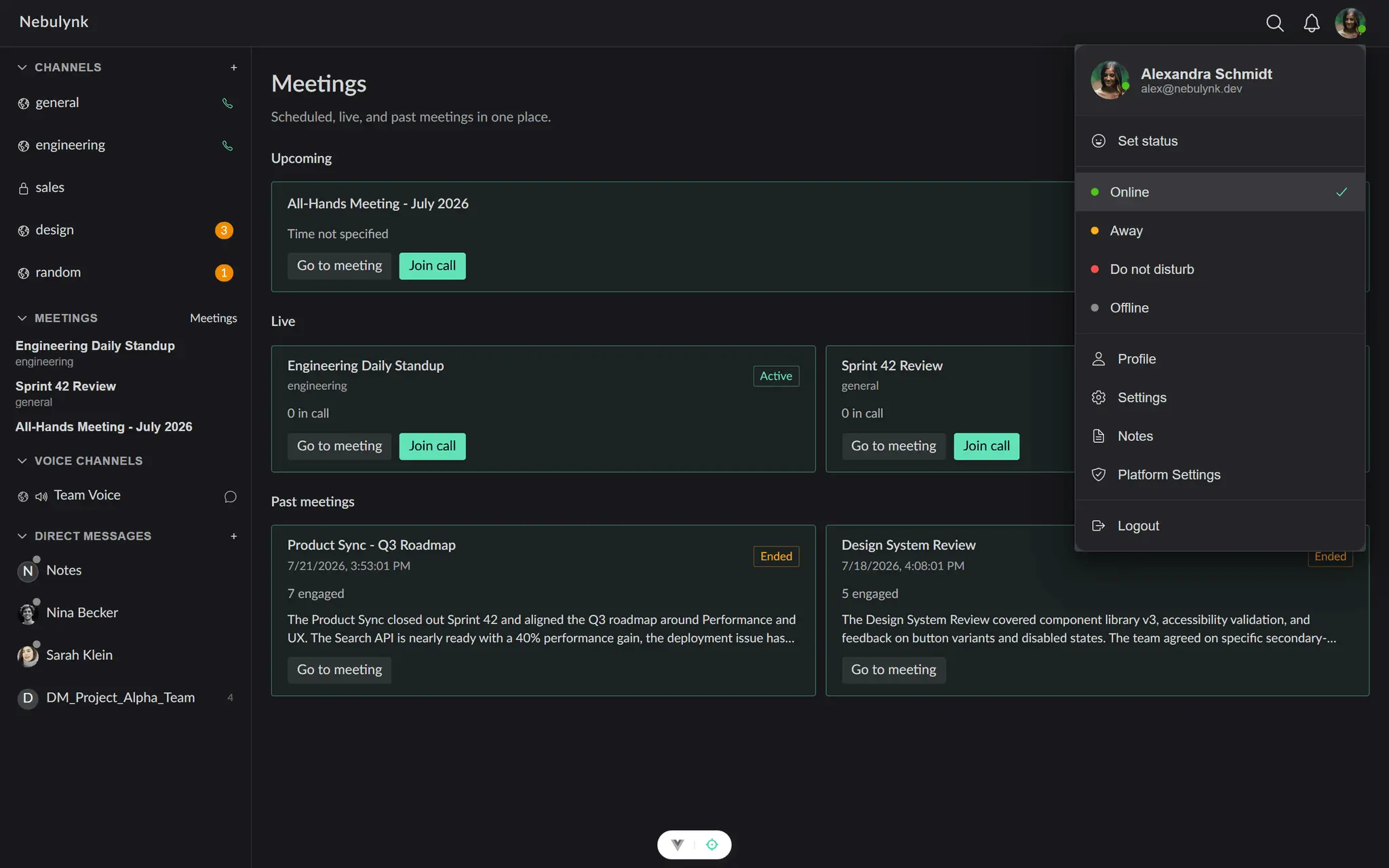This screenshot has height=868, width=1389.
Task: Go to meeting for Design System Review
Action: (x=893, y=670)
